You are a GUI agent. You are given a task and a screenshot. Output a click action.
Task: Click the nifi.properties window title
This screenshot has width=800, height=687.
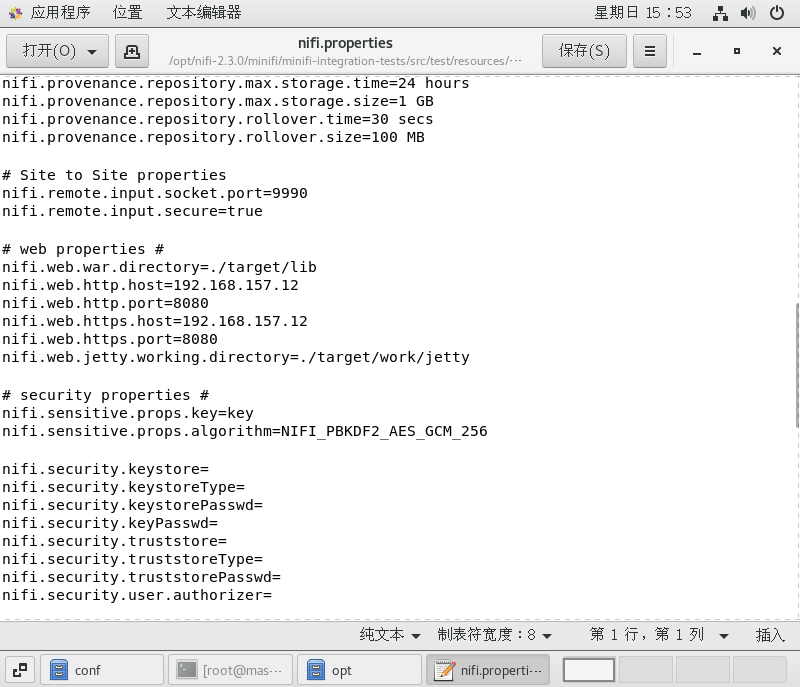(x=345, y=43)
